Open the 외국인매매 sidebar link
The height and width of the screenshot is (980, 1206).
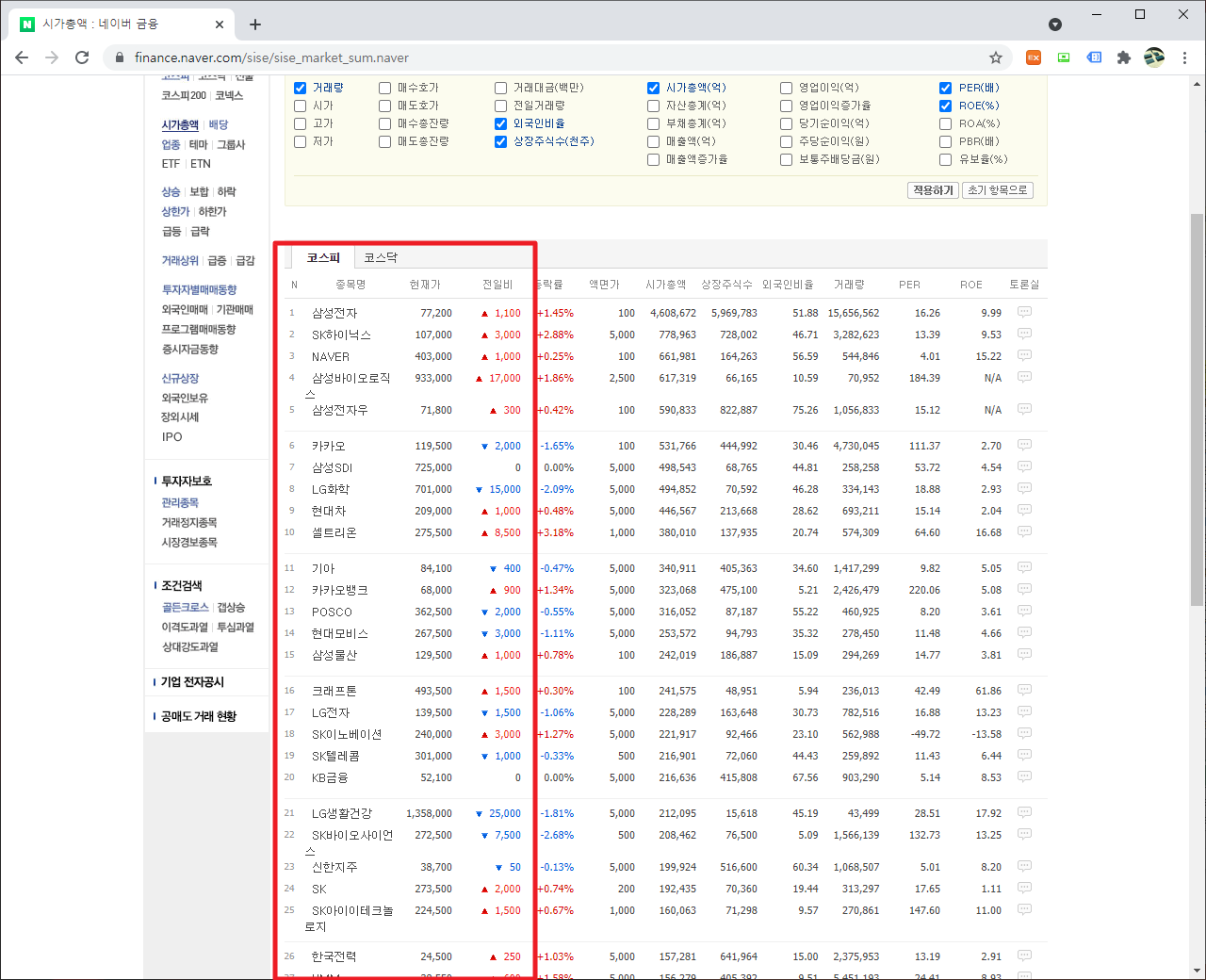pos(185,309)
